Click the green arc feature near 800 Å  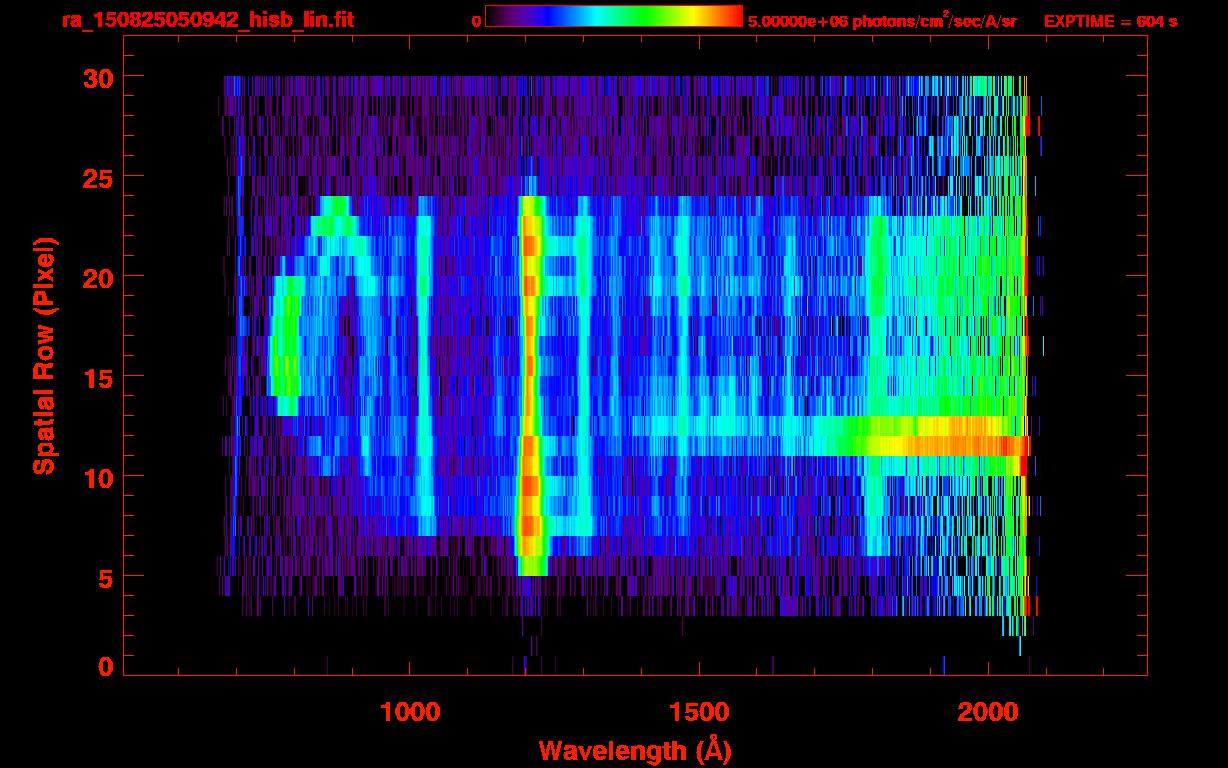point(285,345)
